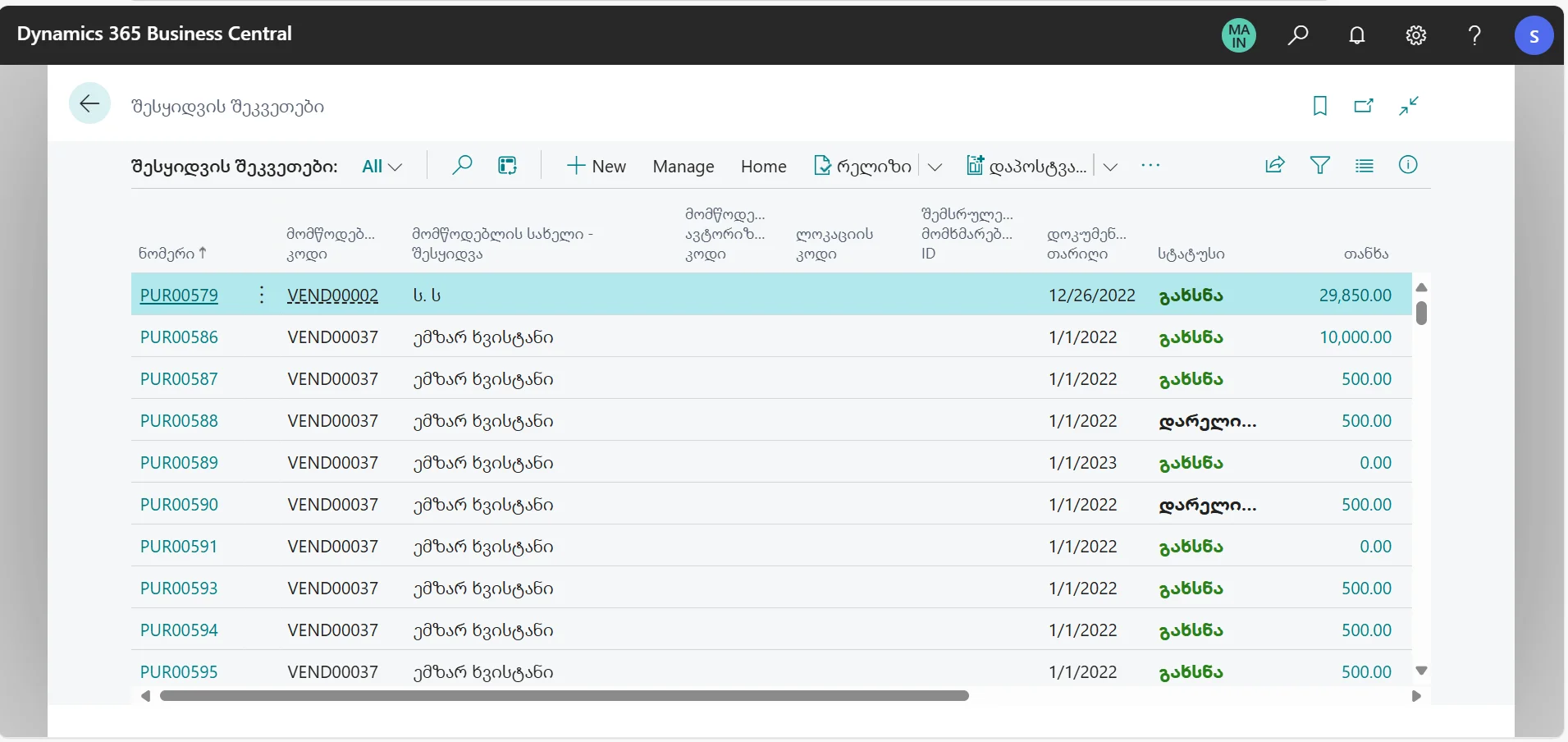Open page in new window icon
1568x742 pixels.
pyautogui.click(x=1364, y=106)
